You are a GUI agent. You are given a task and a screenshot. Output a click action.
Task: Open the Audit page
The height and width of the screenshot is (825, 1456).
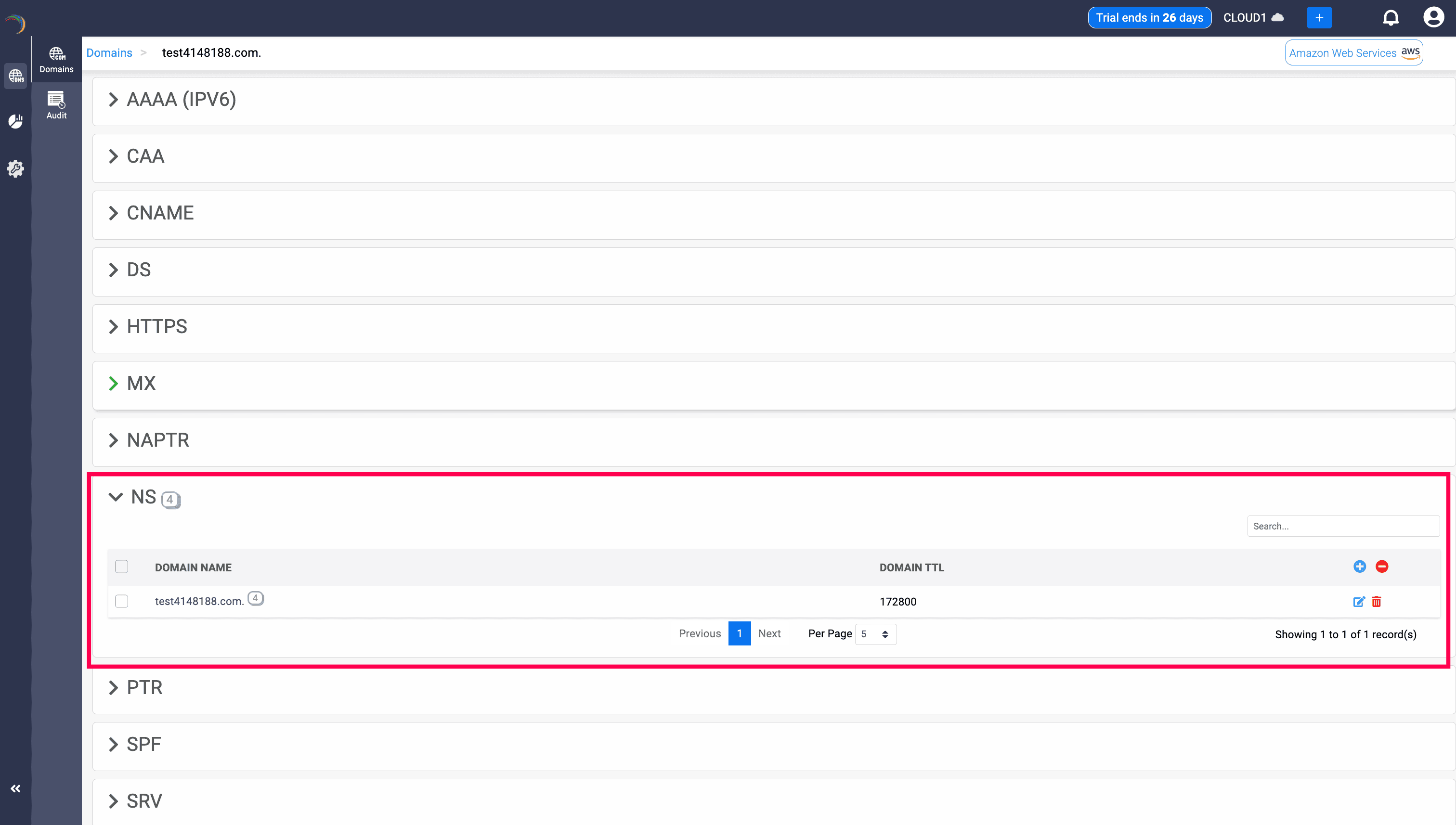click(56, 105)
